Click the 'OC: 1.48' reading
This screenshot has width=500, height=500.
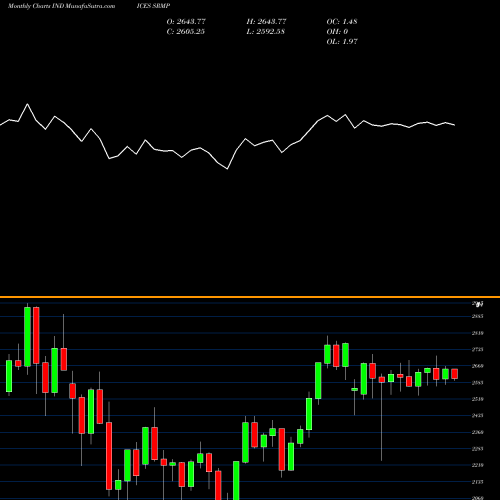coord(342,22)
